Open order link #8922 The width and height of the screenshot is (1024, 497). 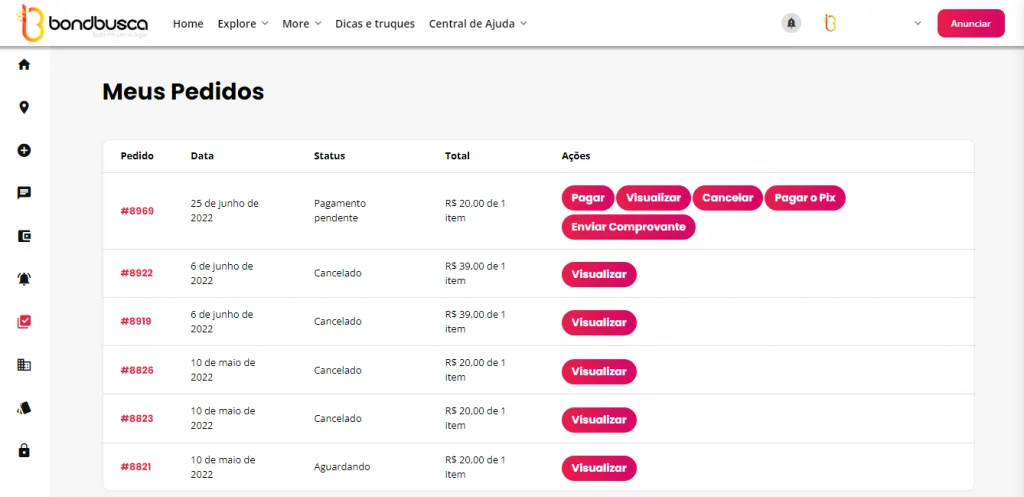[137, 273]
